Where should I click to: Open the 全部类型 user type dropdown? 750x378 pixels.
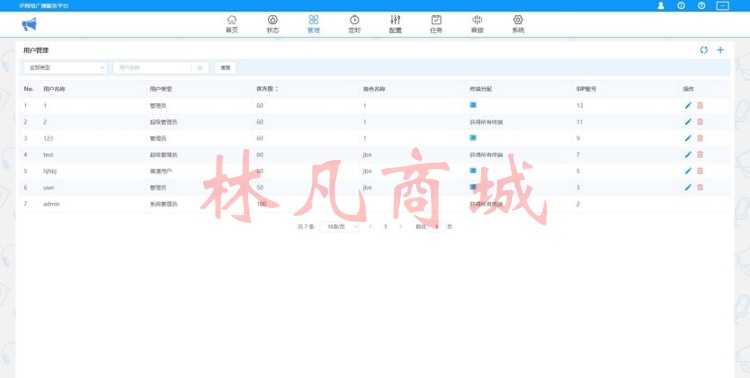pyautogui.click(x=65, y=68)
